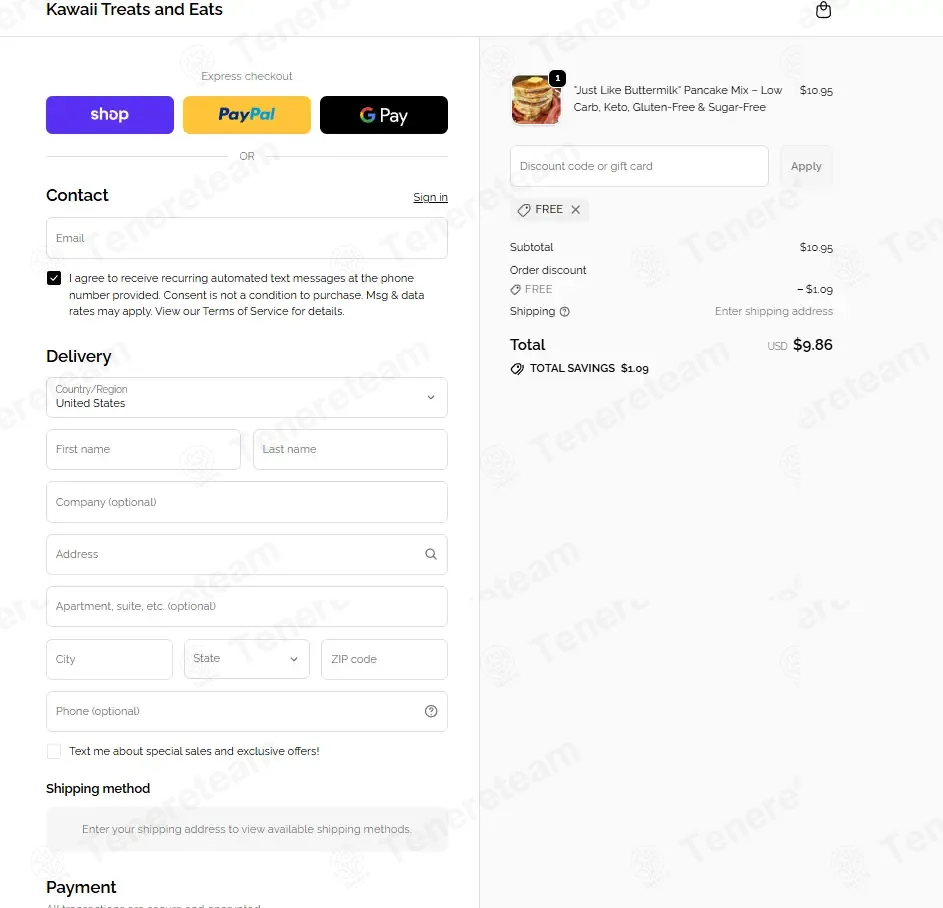The height and width of the screenshot is (908, 943).
Task: Click the phone field help icon
Action: point(431,711)
